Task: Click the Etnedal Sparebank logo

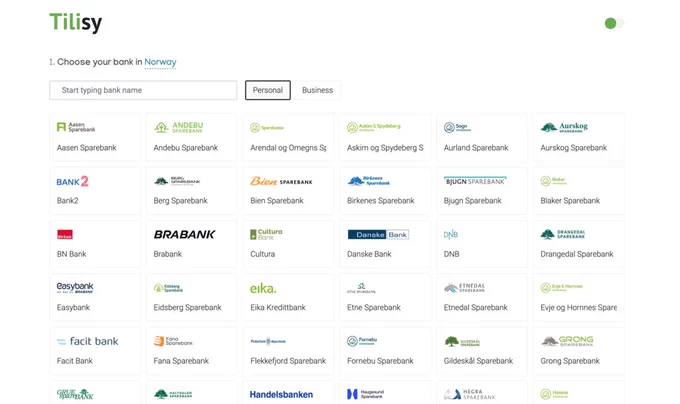Action: tap(464, 287)
